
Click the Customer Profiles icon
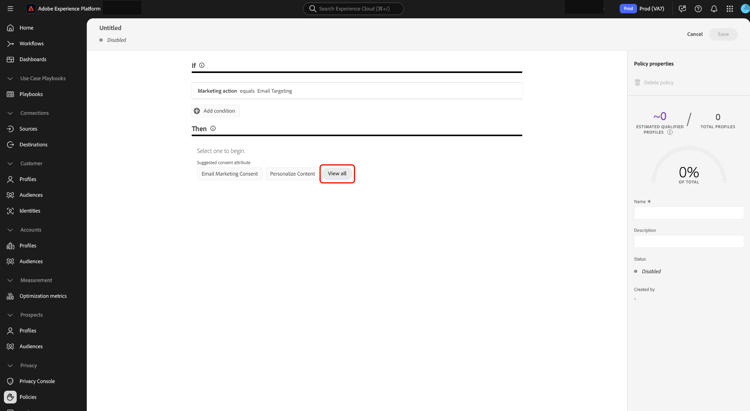coord(10,179)
